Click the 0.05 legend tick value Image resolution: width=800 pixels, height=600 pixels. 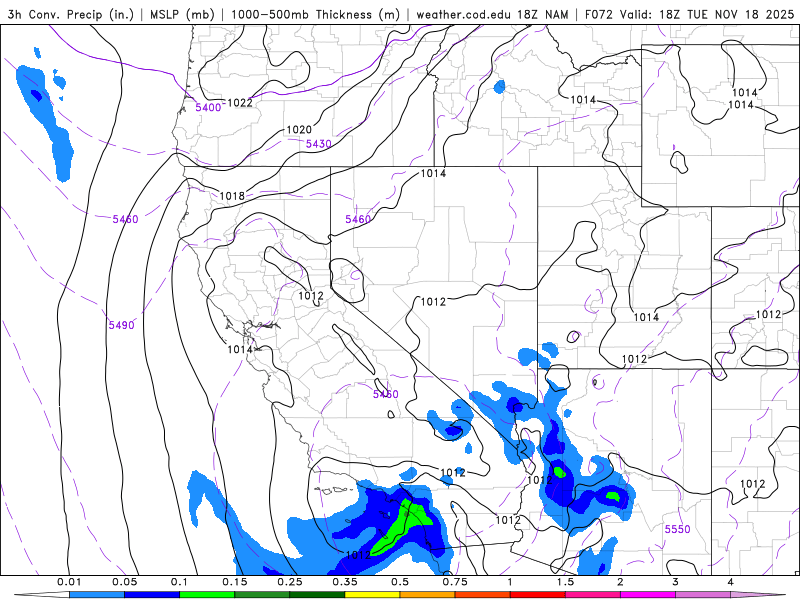click(124, 582)
